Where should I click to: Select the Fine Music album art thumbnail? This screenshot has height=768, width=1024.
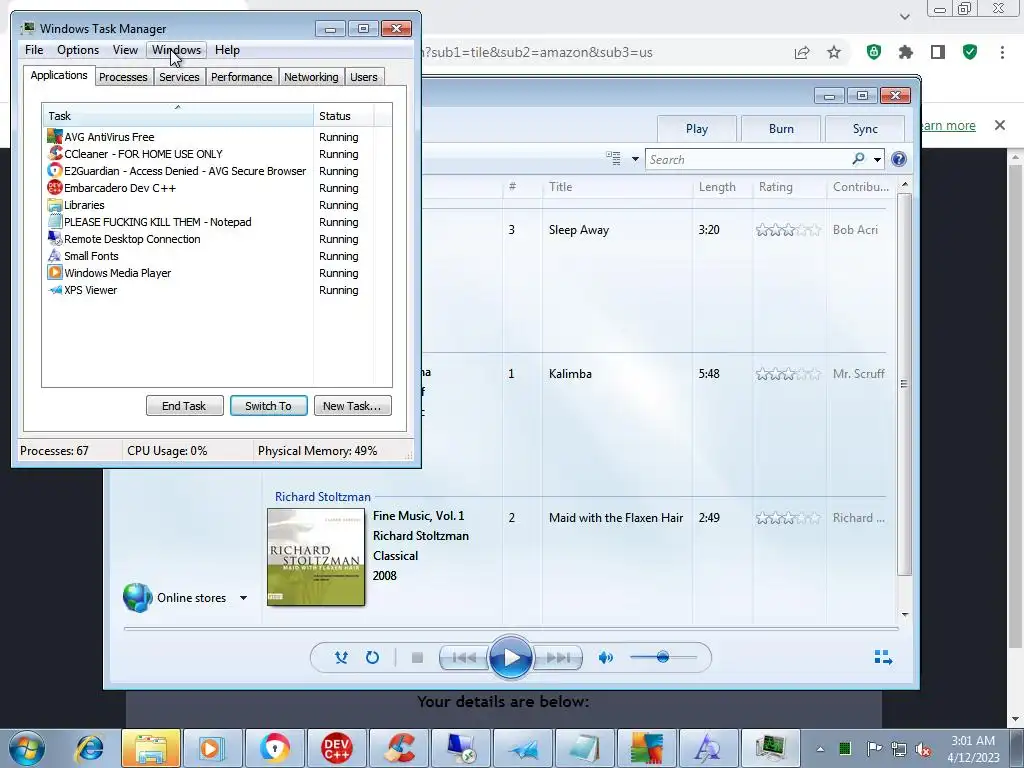point(316,558)
